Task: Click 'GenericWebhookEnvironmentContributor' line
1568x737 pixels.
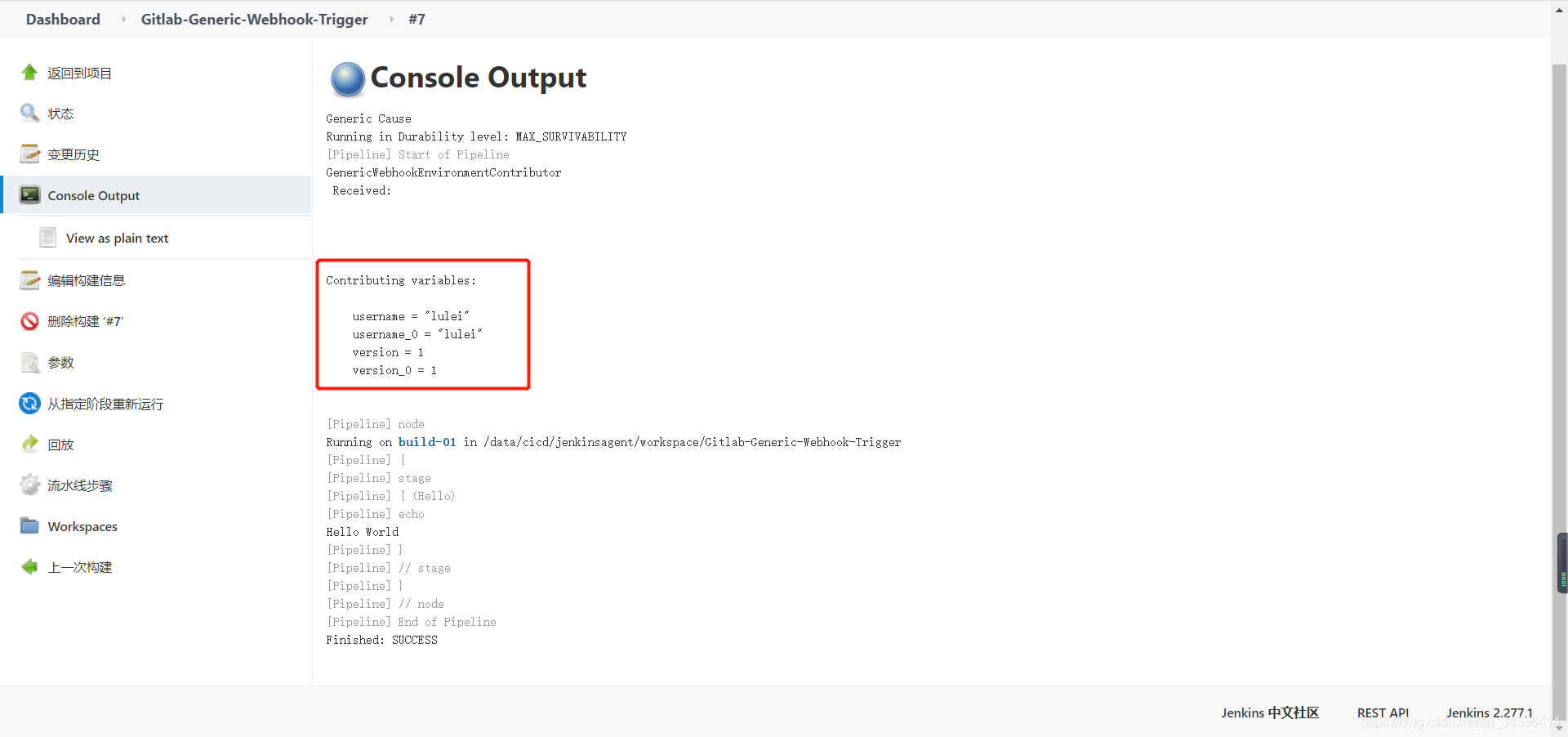Action: tap(443, 172)
